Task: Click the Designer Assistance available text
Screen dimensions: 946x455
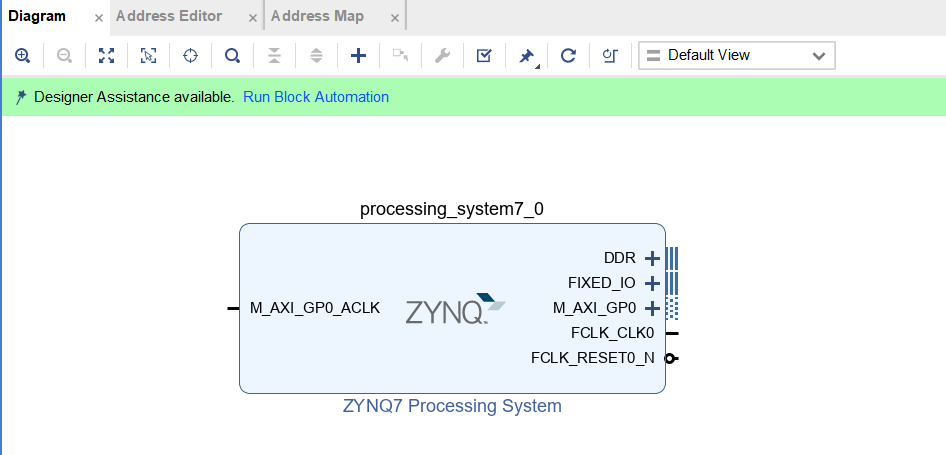Action: pyautogui.click(x=134, y=97)
